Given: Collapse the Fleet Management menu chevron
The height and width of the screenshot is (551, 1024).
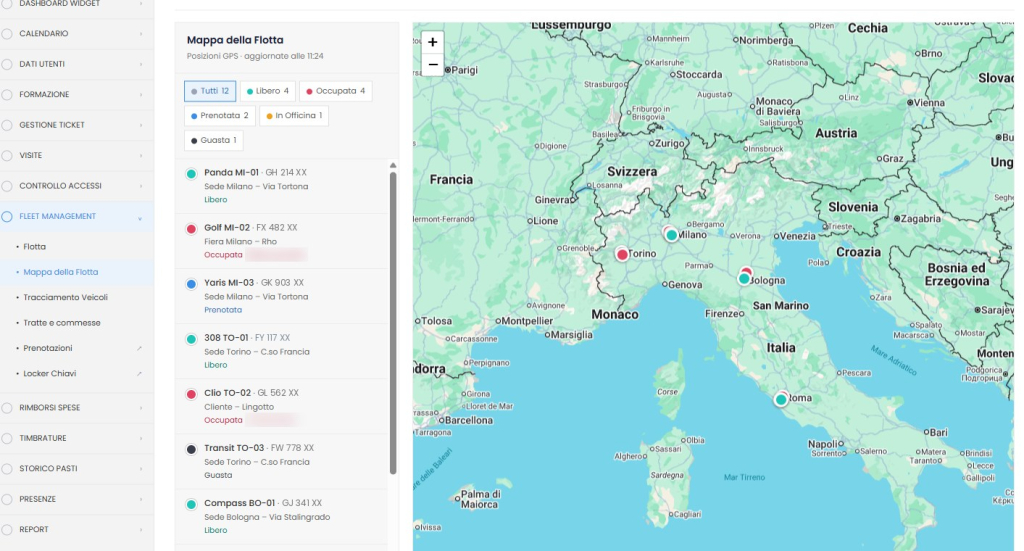Looking at the screenshot, I should tap(140, 217).
